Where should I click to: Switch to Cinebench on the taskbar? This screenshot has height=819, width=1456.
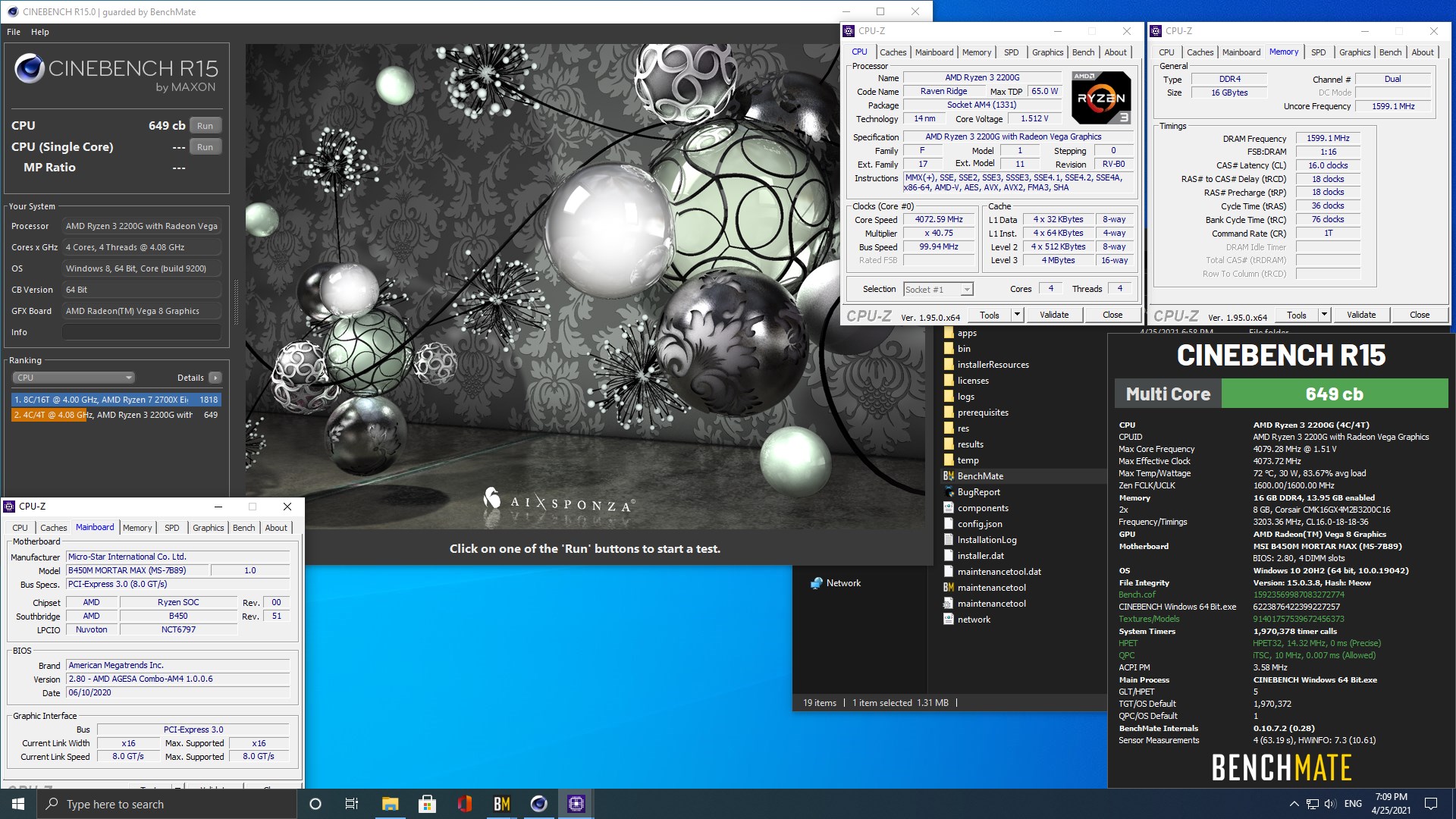point(539,804)
